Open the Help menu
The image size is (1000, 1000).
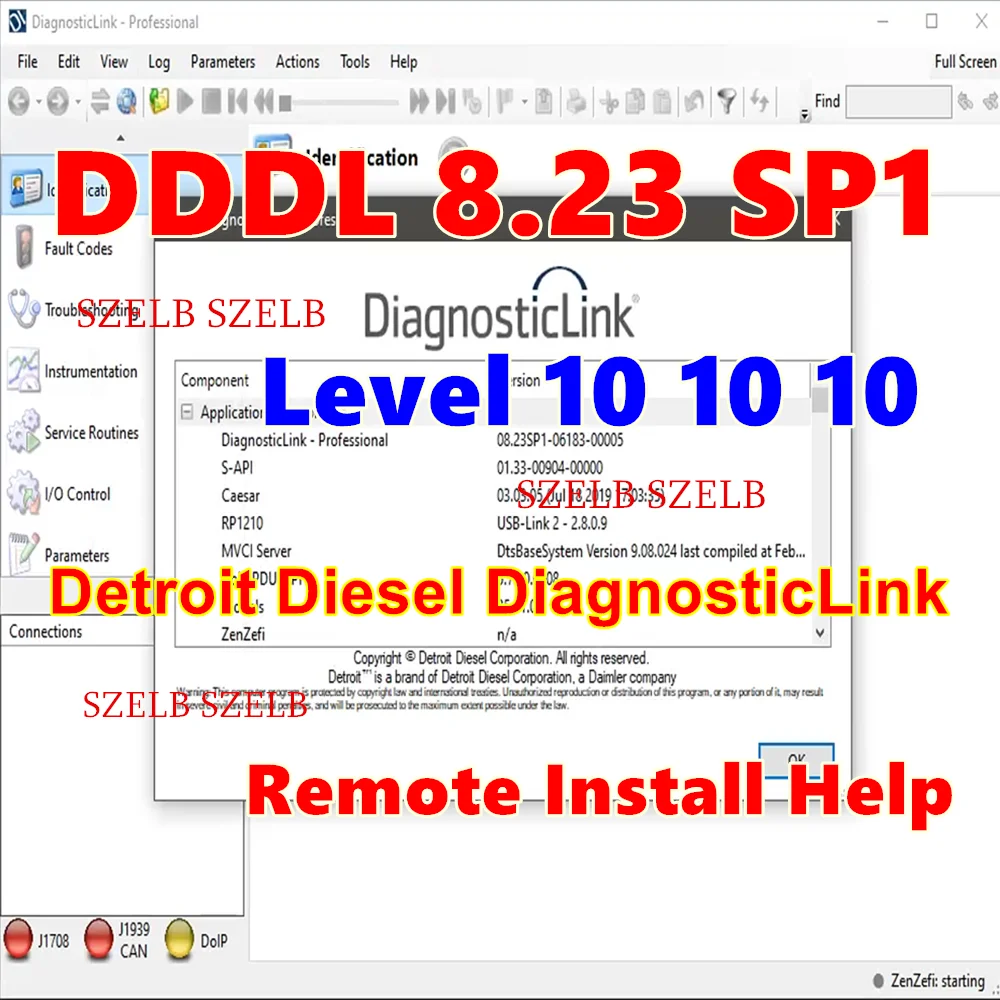(x=404, y=62)
